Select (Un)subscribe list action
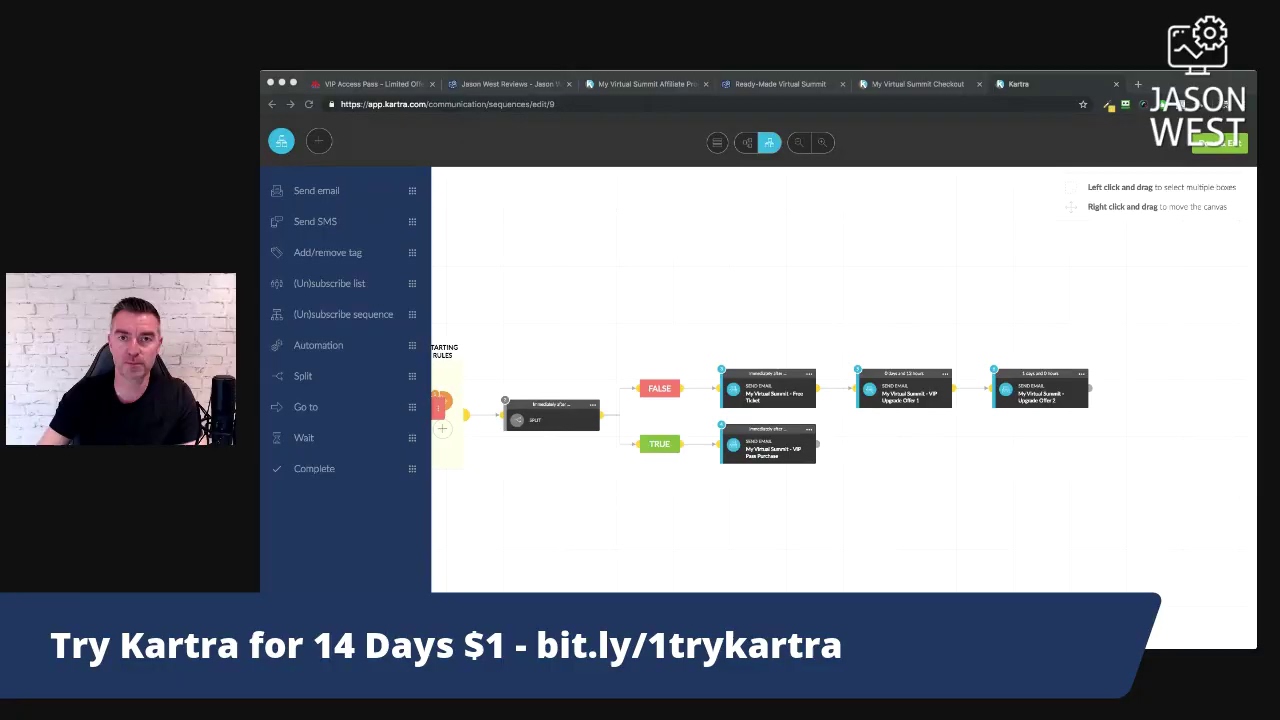The height and width of the screenshot is (720, 1280). [x=329, y=284]
